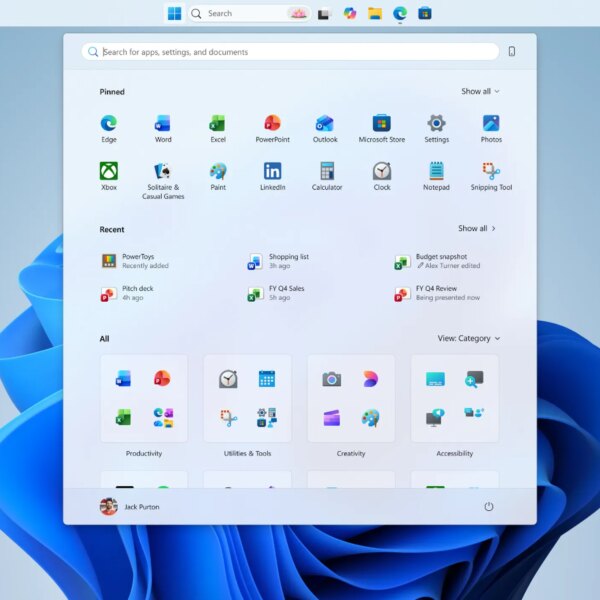Open Calendar in Utilities & Tools group
This screenshot has width=600, height=600.
tap(267, 379)
